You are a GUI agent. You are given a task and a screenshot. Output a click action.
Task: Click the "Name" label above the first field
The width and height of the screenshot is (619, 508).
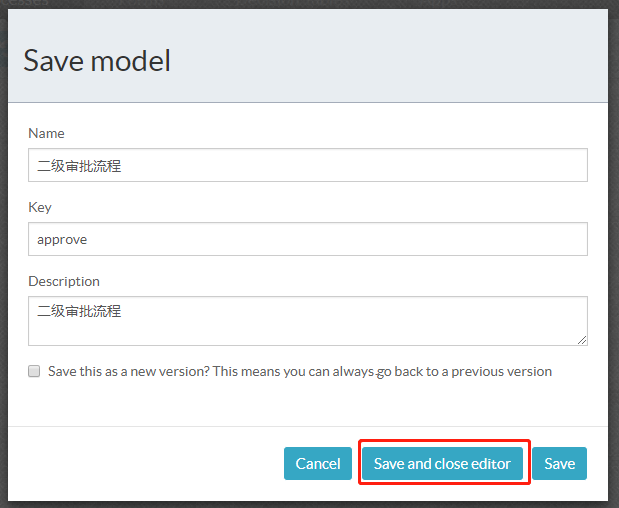pos(46,133)
